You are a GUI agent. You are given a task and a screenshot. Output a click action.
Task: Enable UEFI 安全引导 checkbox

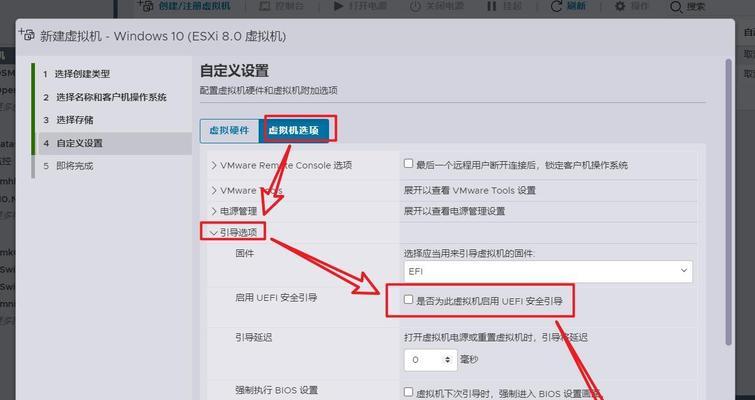coord(408,299)
